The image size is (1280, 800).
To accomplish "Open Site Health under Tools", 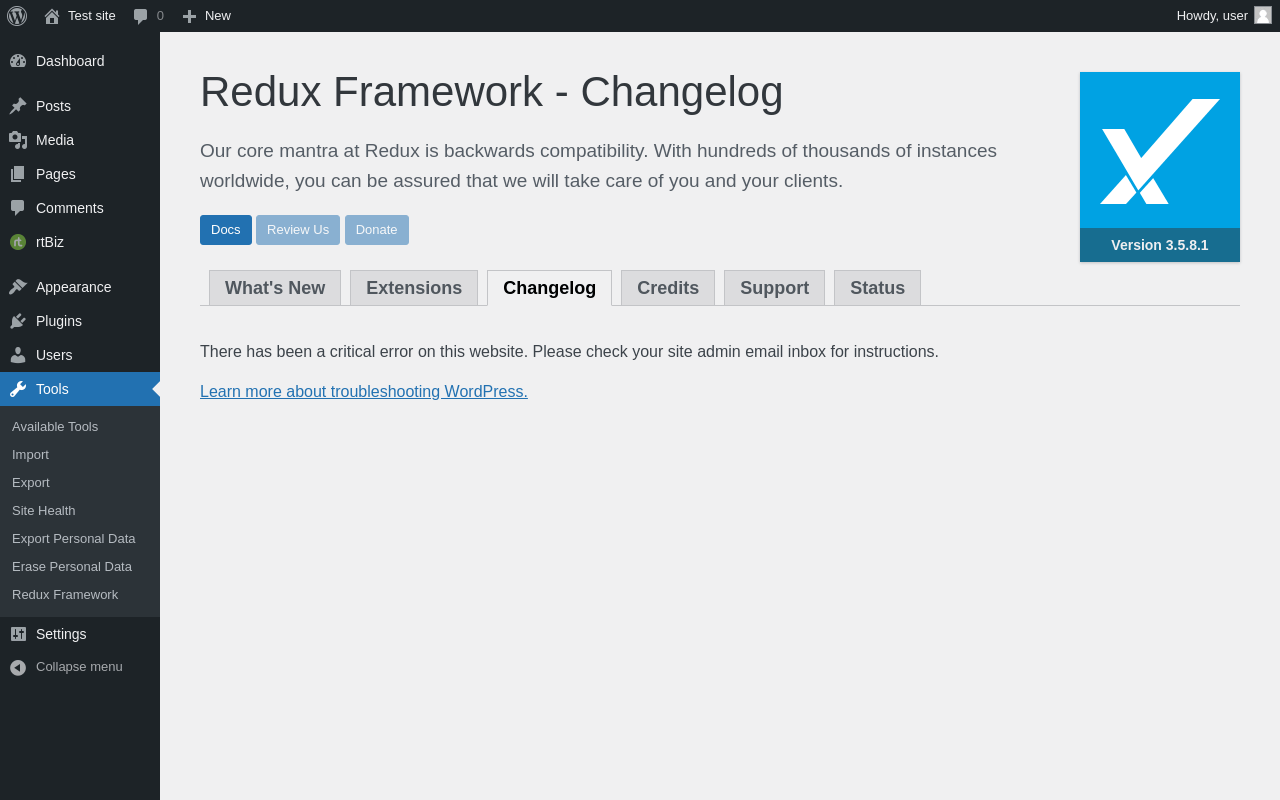I will (x=44, y=511).
